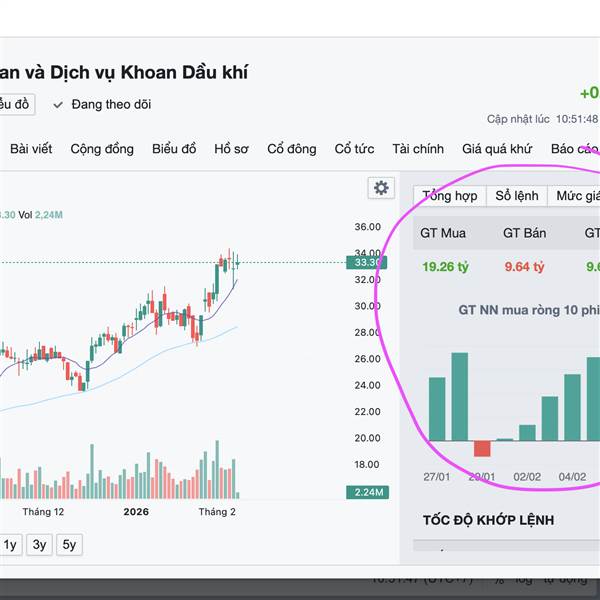Set chart range to 1y
Viewport: 600px width, 600px height.
[x=10, y=545]
